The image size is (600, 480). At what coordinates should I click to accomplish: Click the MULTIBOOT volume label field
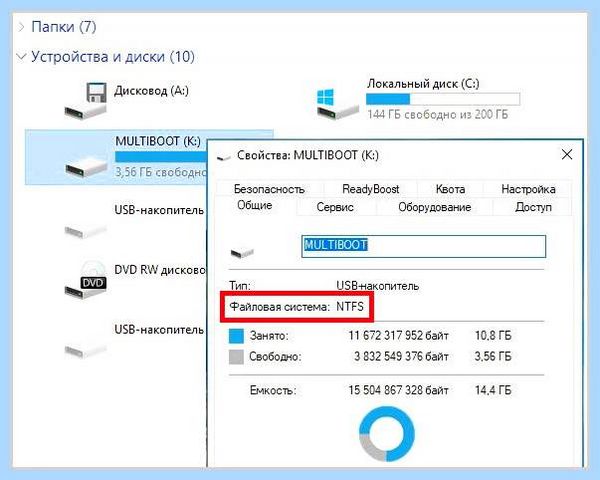tap(424, 246)
